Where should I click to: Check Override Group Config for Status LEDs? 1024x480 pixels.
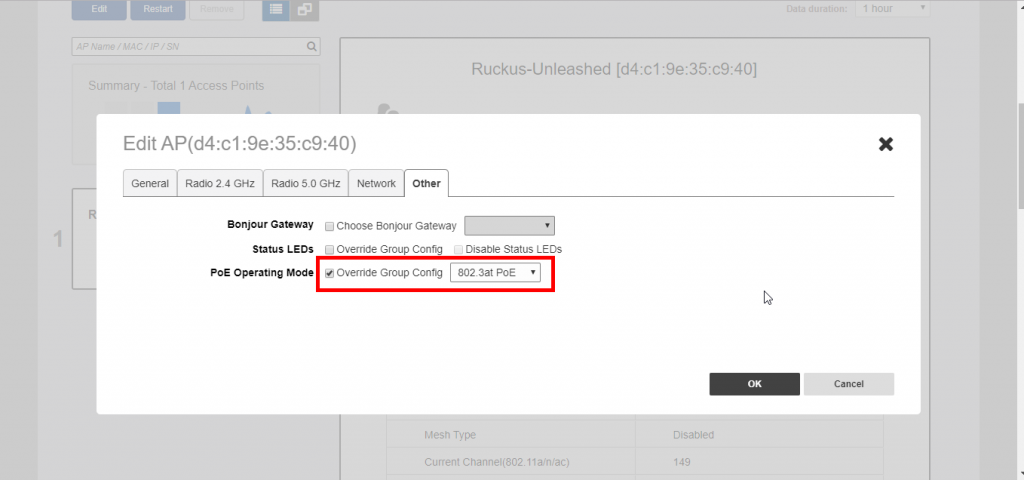pos(330,249)
